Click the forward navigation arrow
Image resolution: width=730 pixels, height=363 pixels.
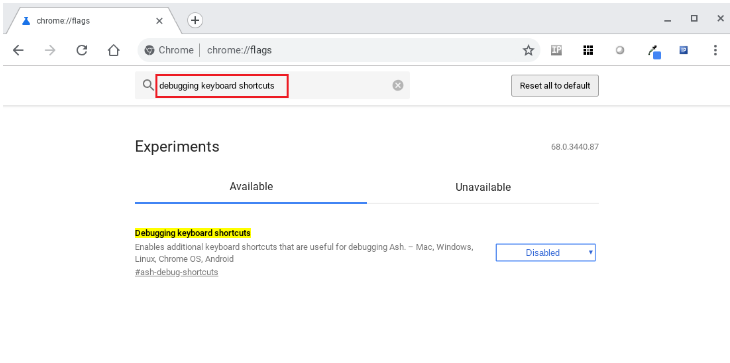pos(50,50)
